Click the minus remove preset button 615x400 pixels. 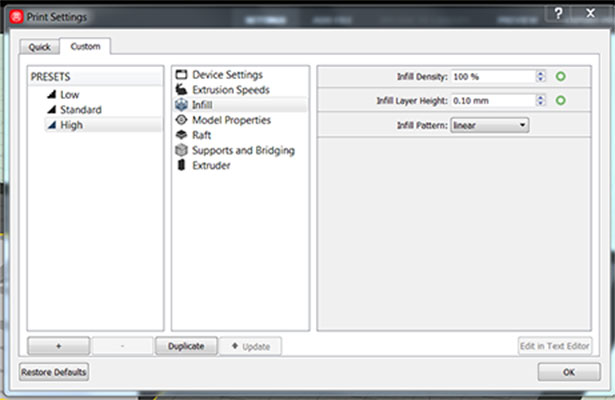122,346
